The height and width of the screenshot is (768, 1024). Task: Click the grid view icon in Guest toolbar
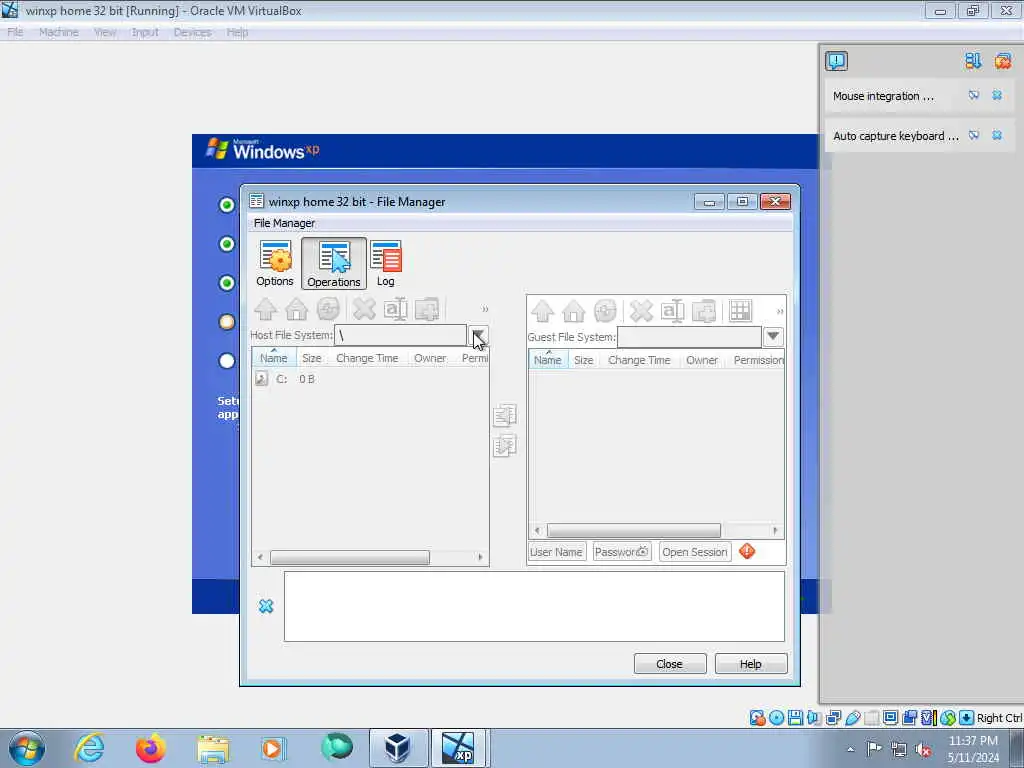[x=741, y=312]
